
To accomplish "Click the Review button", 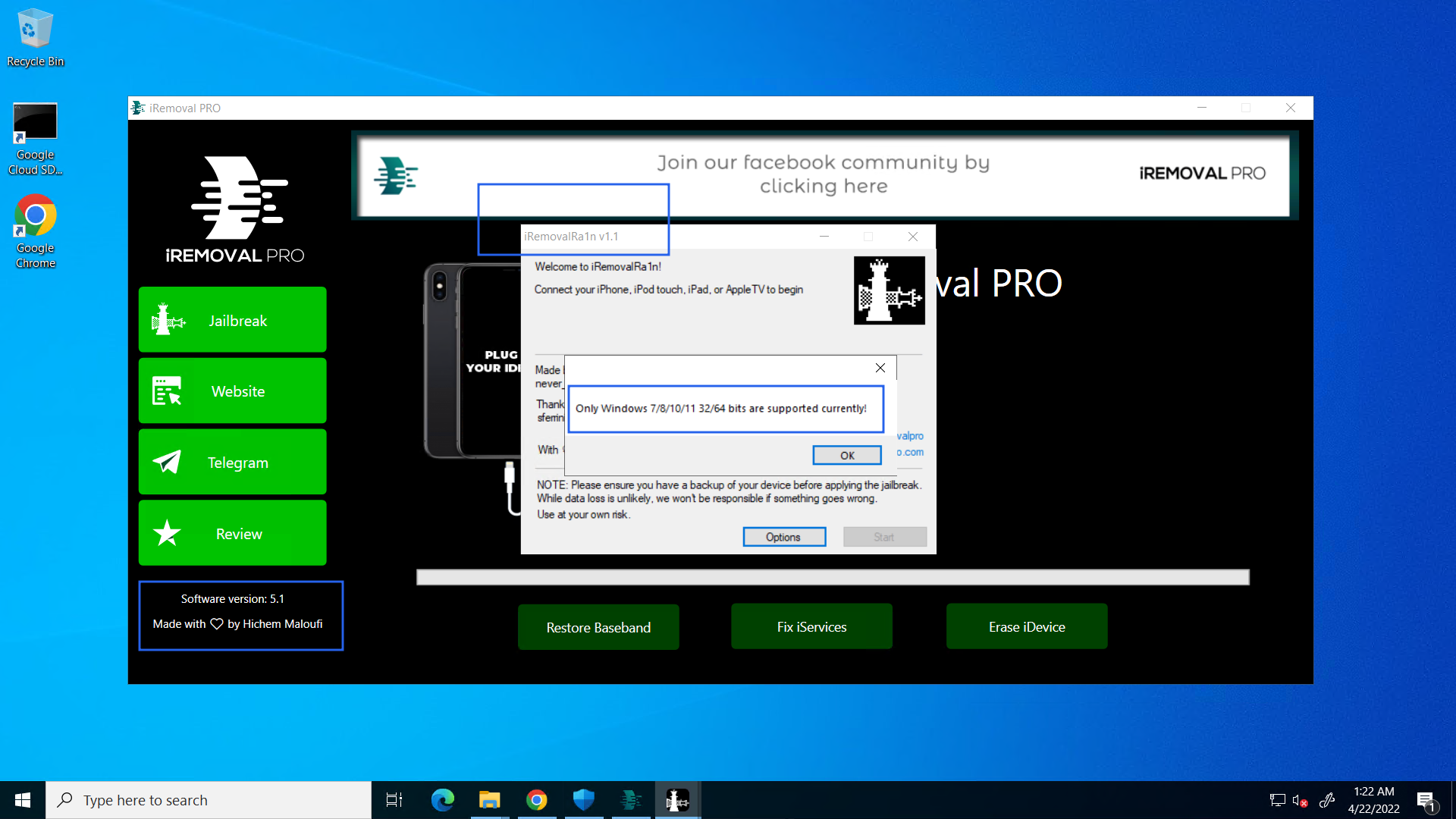I will (x=232, y=533).
